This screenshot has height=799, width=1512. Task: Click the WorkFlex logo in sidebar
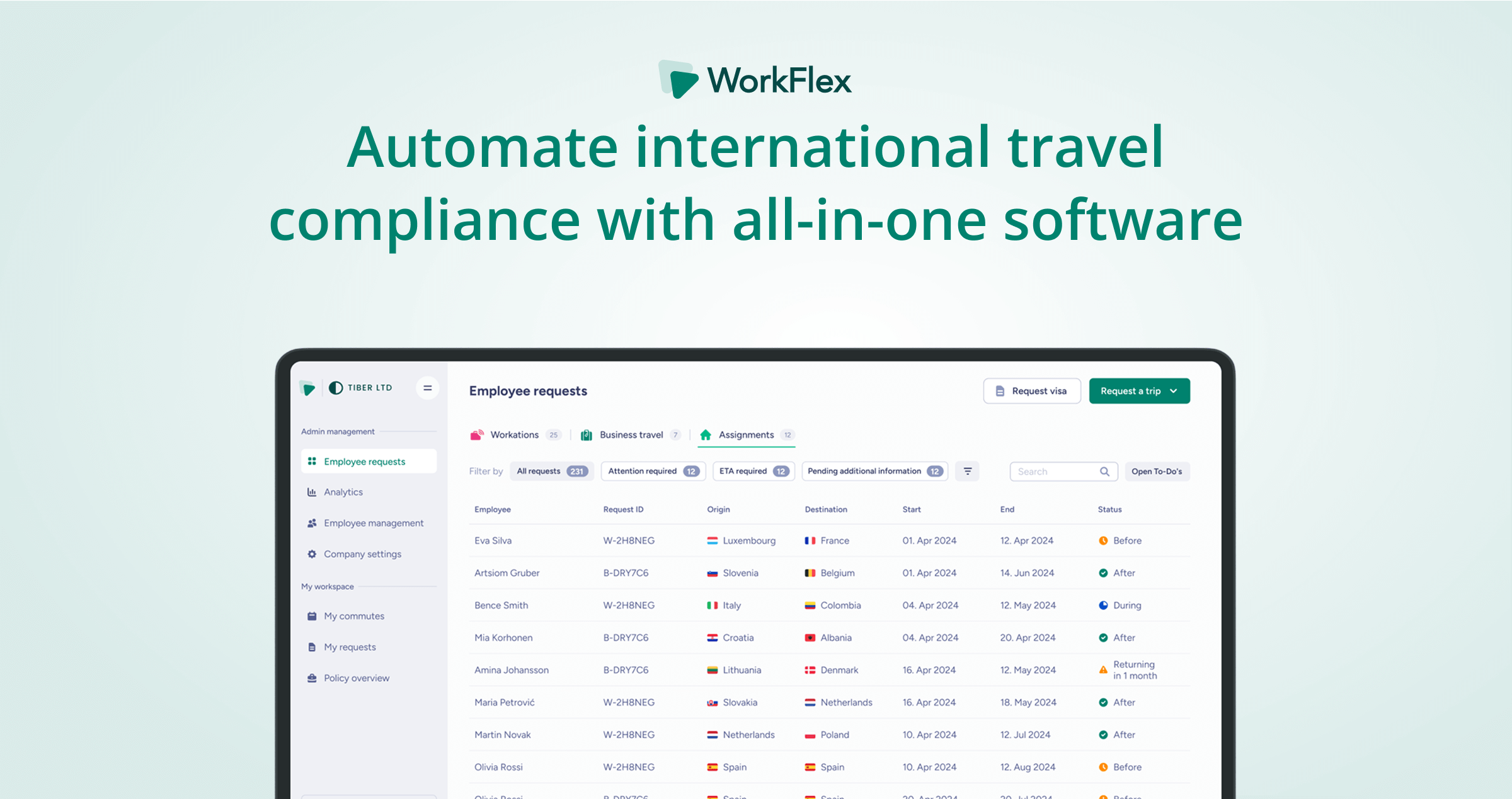pos(308,388)
